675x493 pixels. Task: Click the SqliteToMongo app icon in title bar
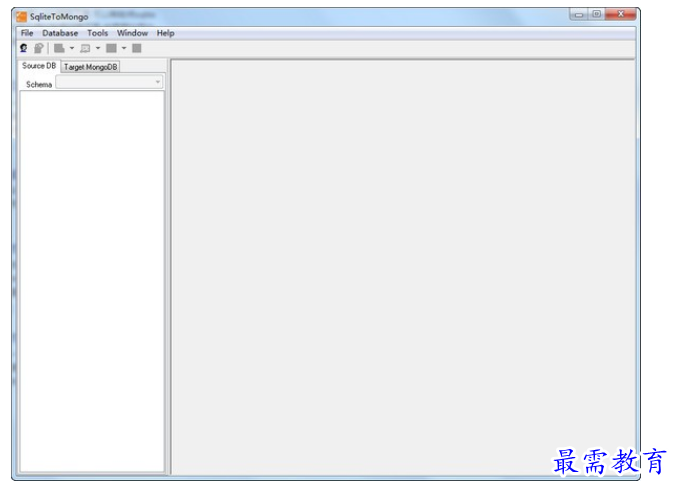[x=22, y=17]
